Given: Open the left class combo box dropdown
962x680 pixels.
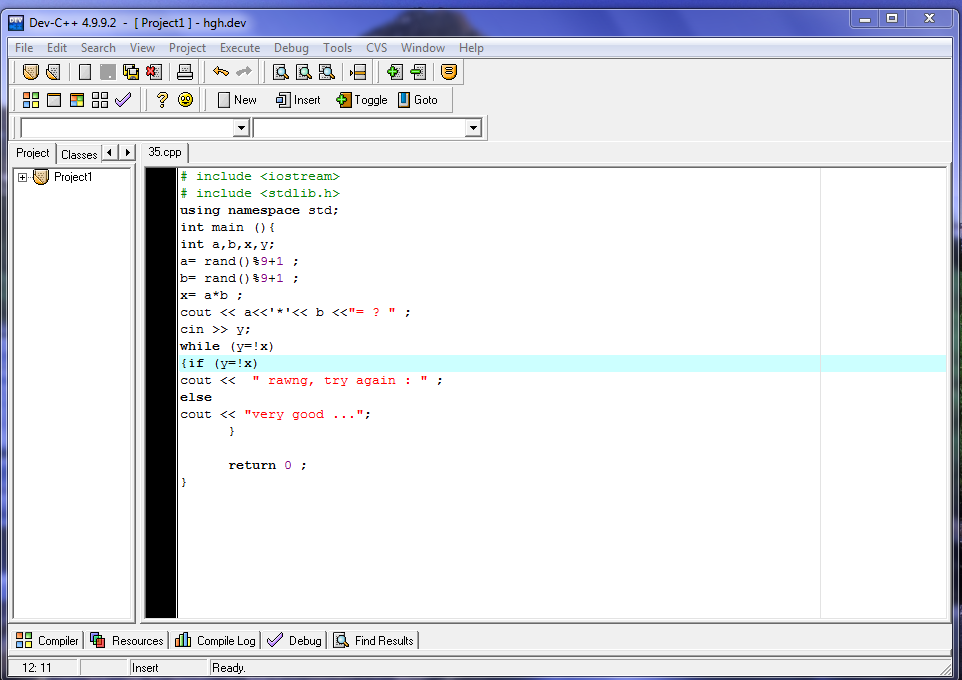Looking at the screenshot, I should pos(240,128).
